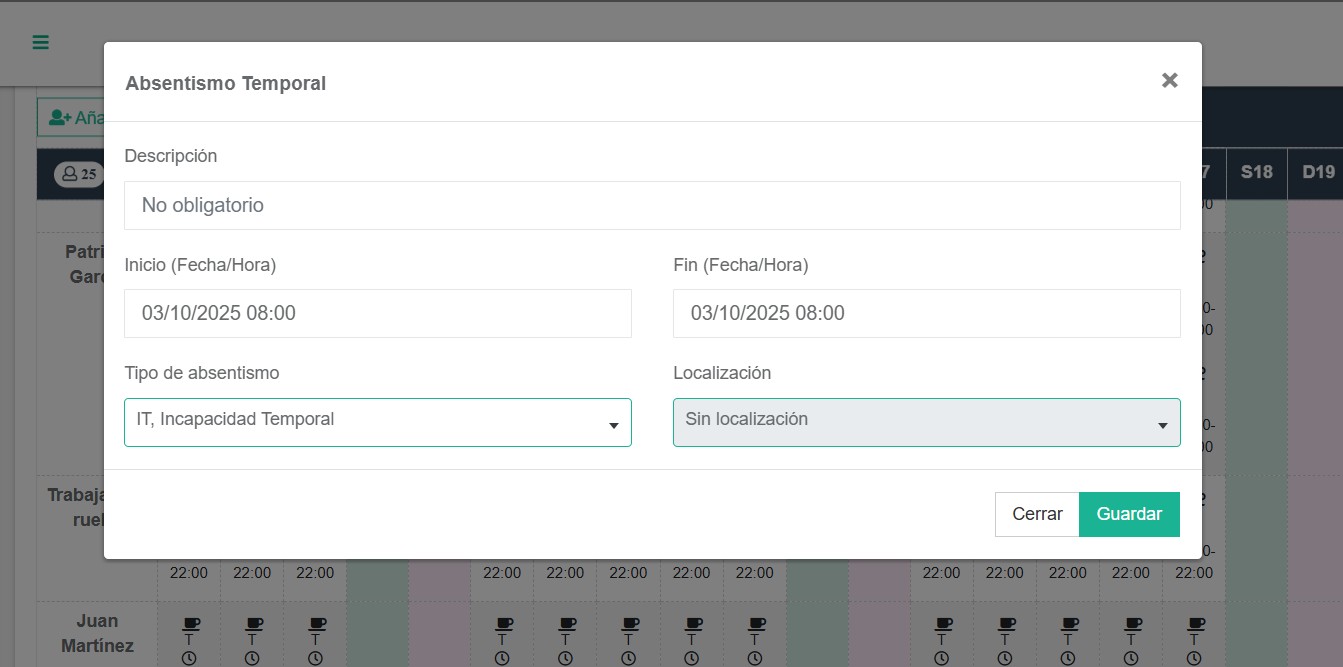Open the hamburger menu in top bar
This screenshot has width=1343, height=667.
(40, 42)
